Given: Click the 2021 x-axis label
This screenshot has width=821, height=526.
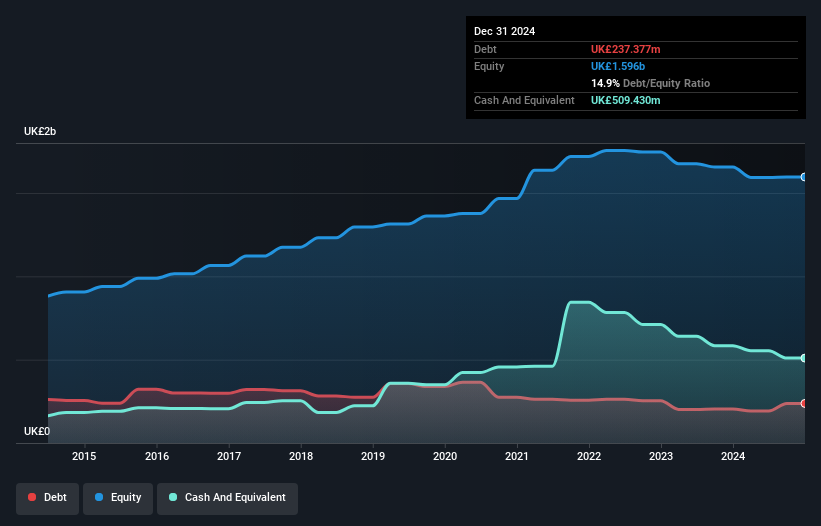Looking at the screenshot, I should click(x=517, y=456).
